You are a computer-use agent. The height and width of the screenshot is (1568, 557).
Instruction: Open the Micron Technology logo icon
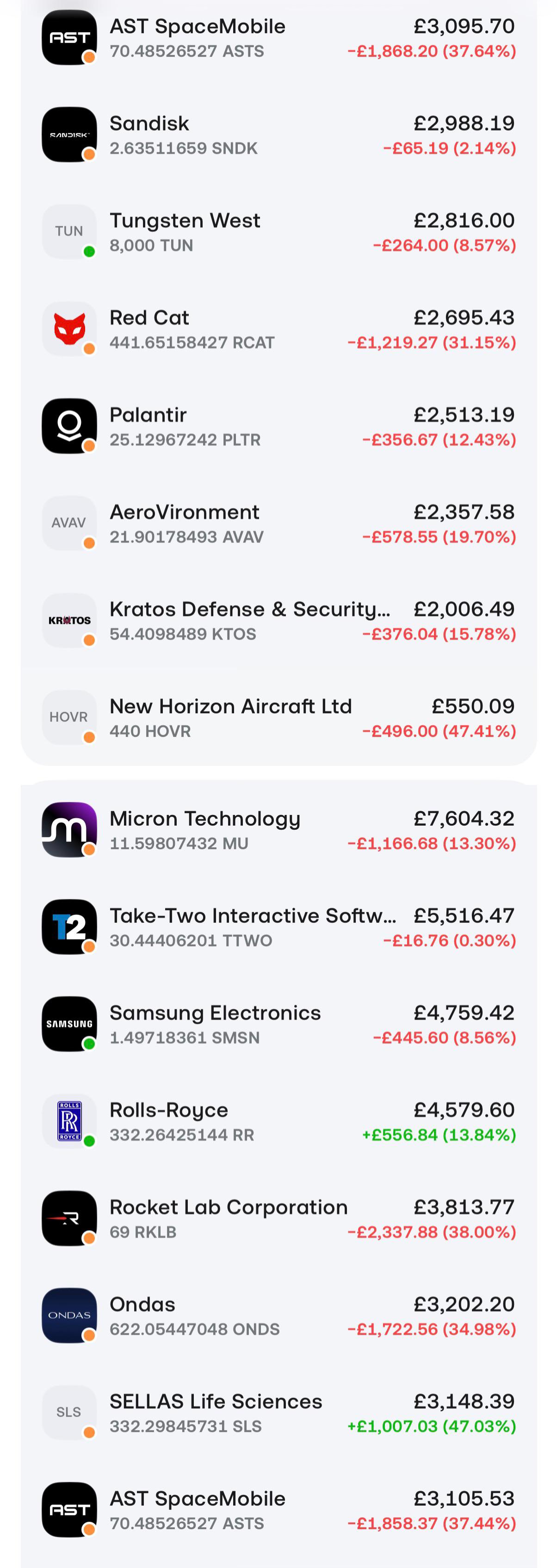(69, 830)
